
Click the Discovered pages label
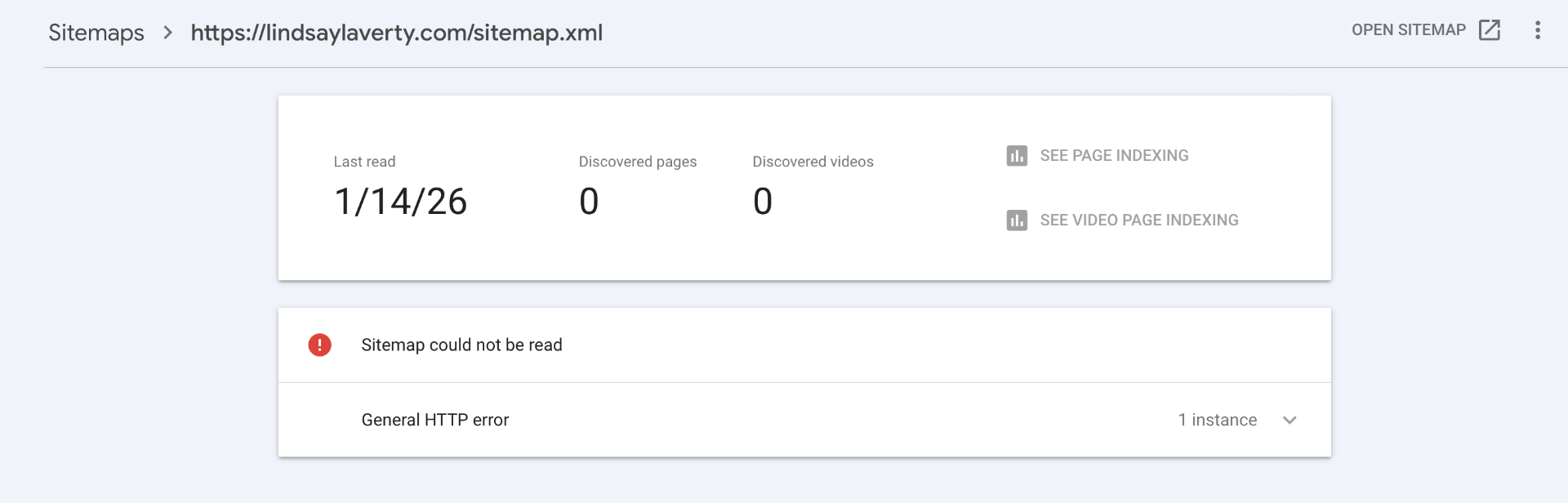[637, 162]
